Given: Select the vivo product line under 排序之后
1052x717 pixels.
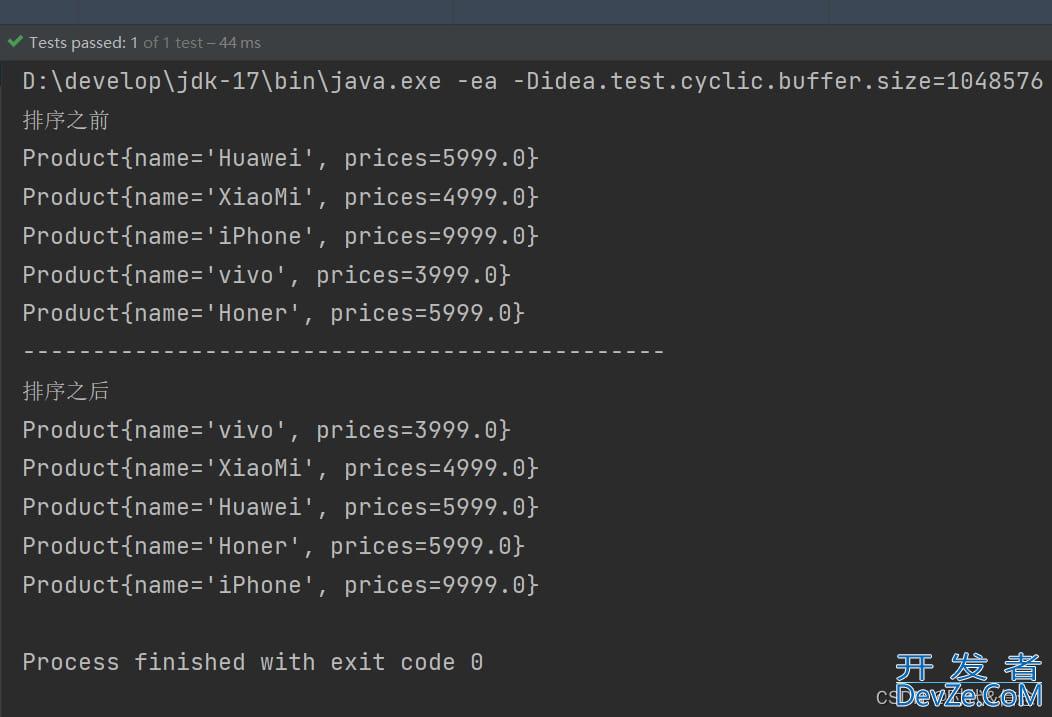Looking at the screenshot, I should [266, 430].
